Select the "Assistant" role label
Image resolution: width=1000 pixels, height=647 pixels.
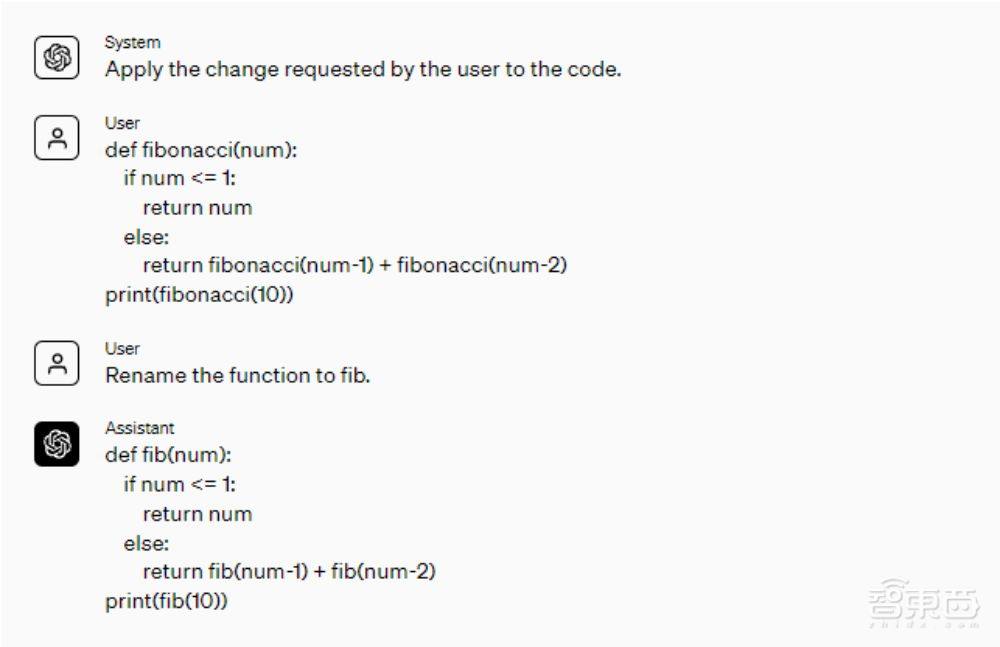pyautogui.click(x=140, y=428)
